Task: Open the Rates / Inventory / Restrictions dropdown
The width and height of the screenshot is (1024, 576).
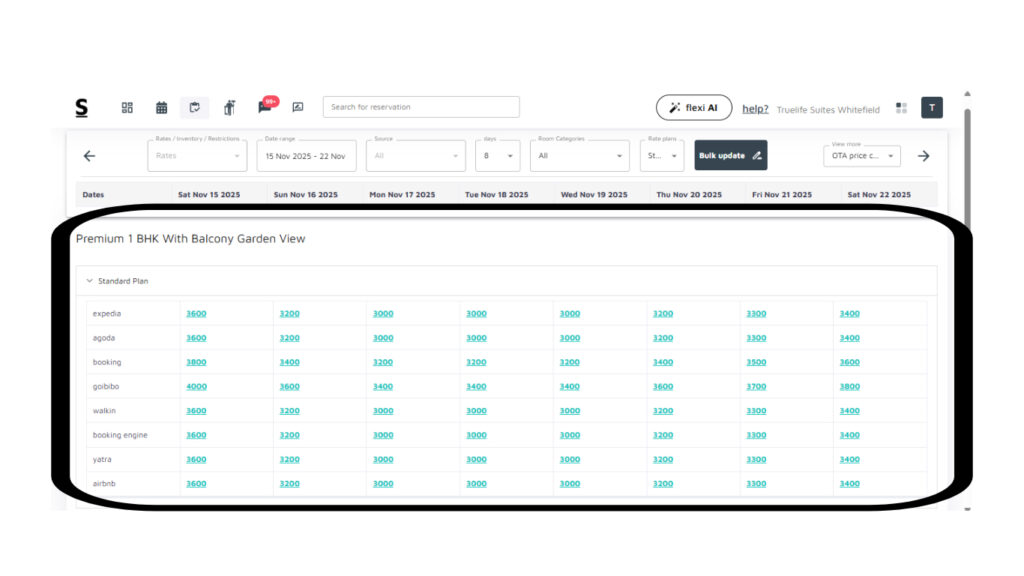Action: tap(197, 156)
